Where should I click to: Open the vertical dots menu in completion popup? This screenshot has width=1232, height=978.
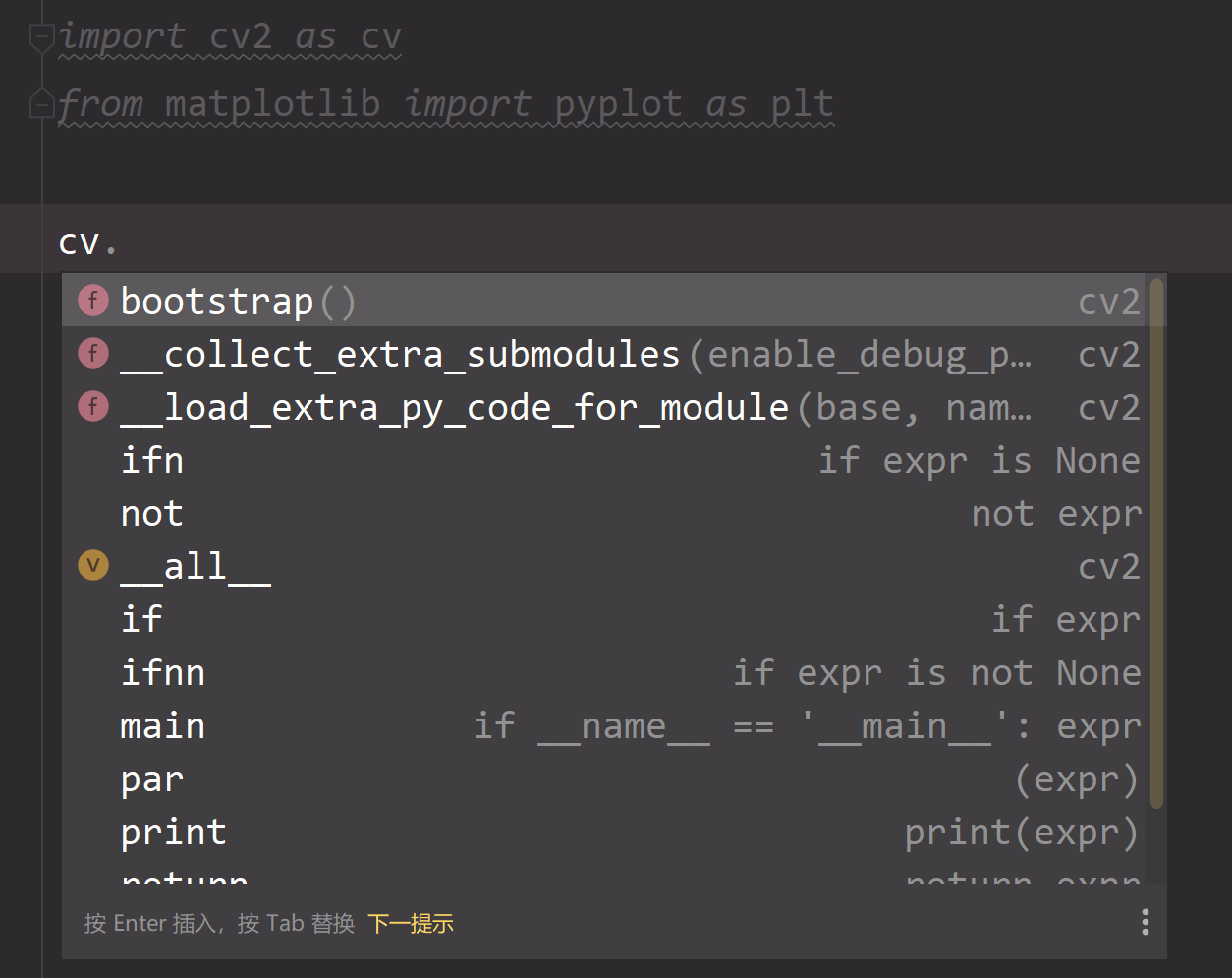pyautogui.click(x=1145, y=921)
